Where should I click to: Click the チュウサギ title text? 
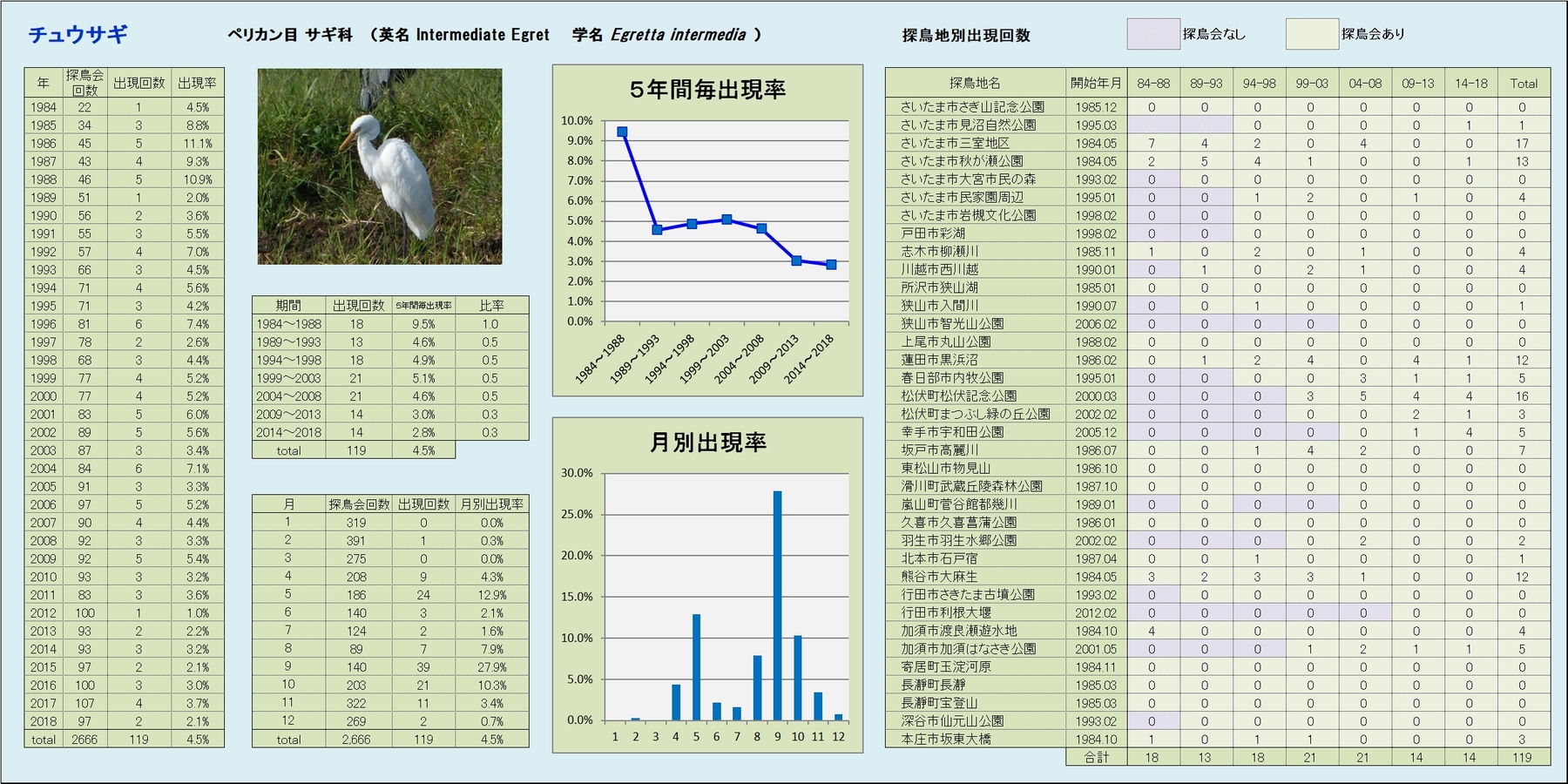pos(78,35)
